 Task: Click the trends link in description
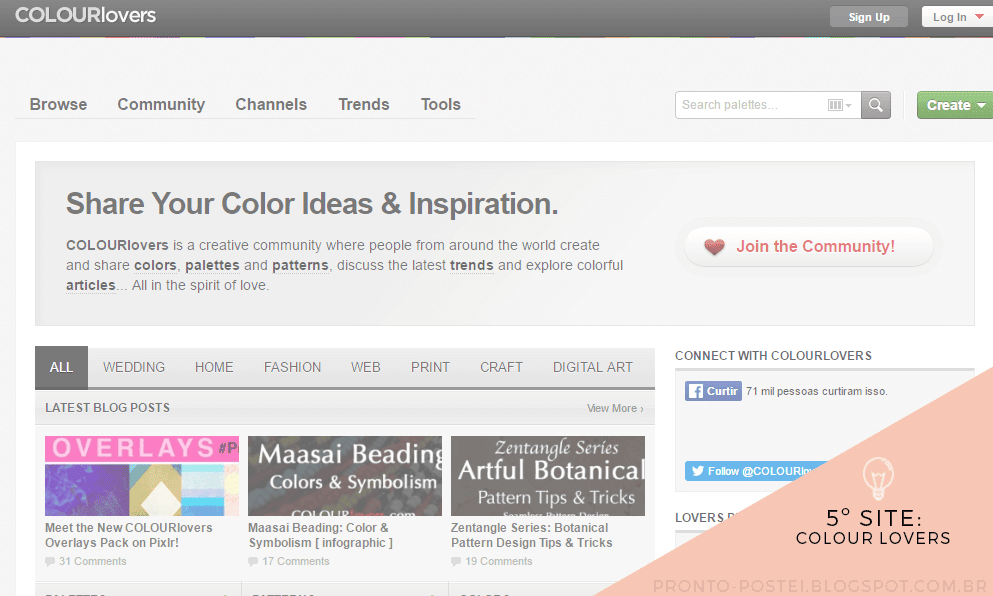pos(471,265)
